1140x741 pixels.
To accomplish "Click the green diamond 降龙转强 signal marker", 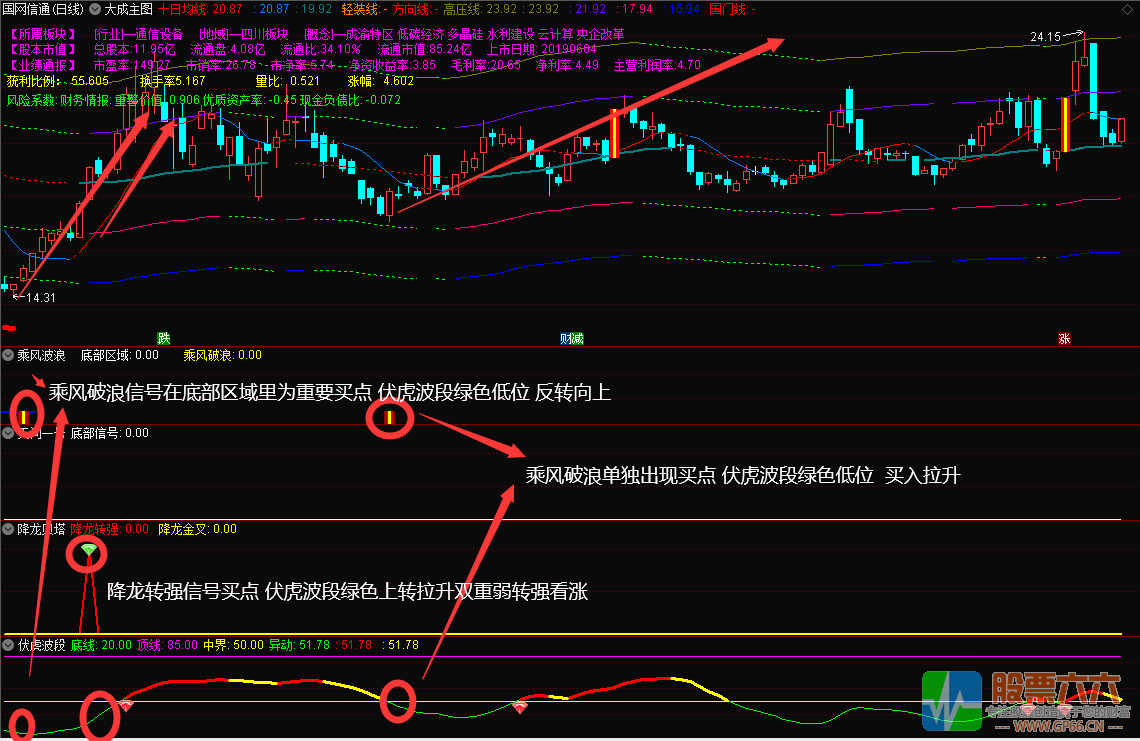I will [x=88, y=551].
